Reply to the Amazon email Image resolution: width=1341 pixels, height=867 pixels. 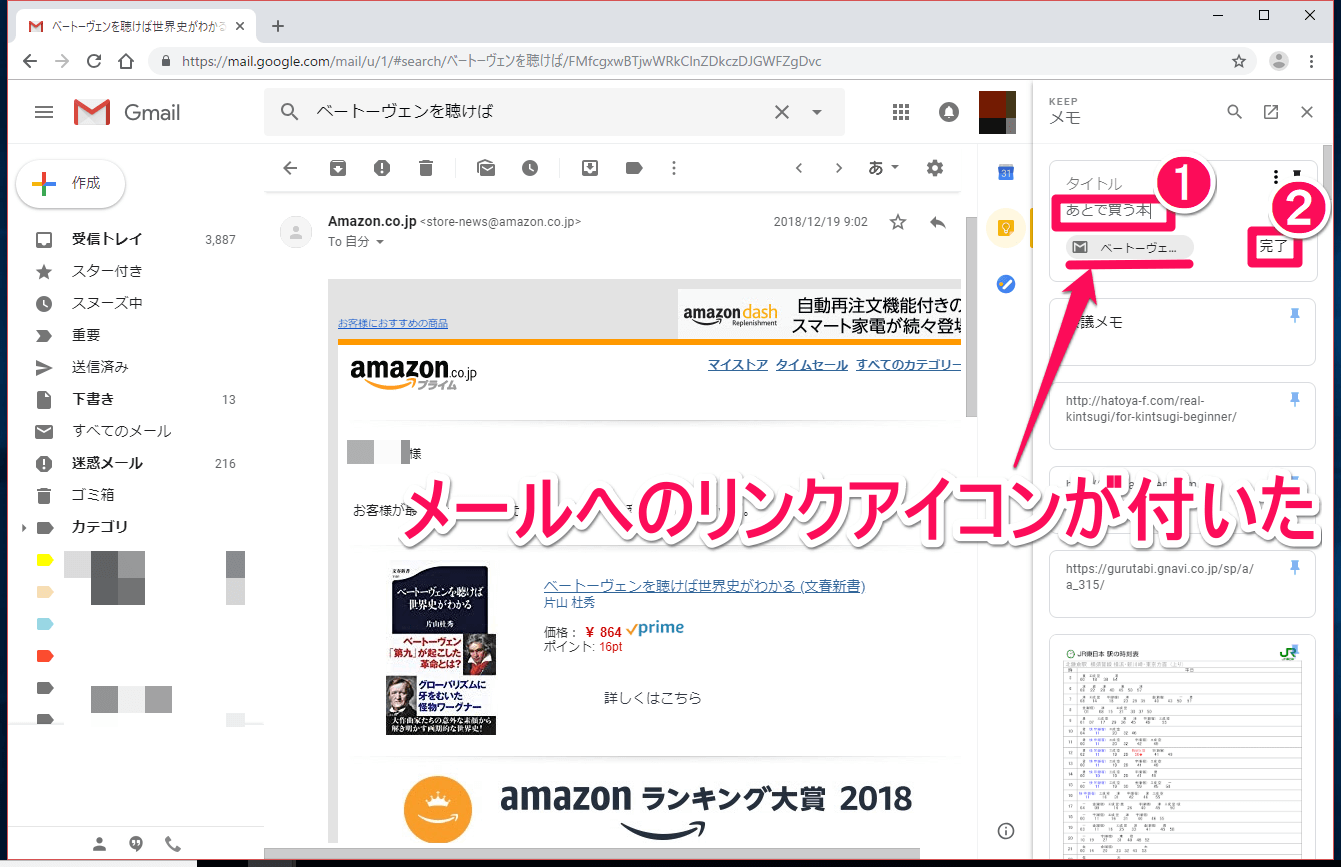tap(938, 222)
